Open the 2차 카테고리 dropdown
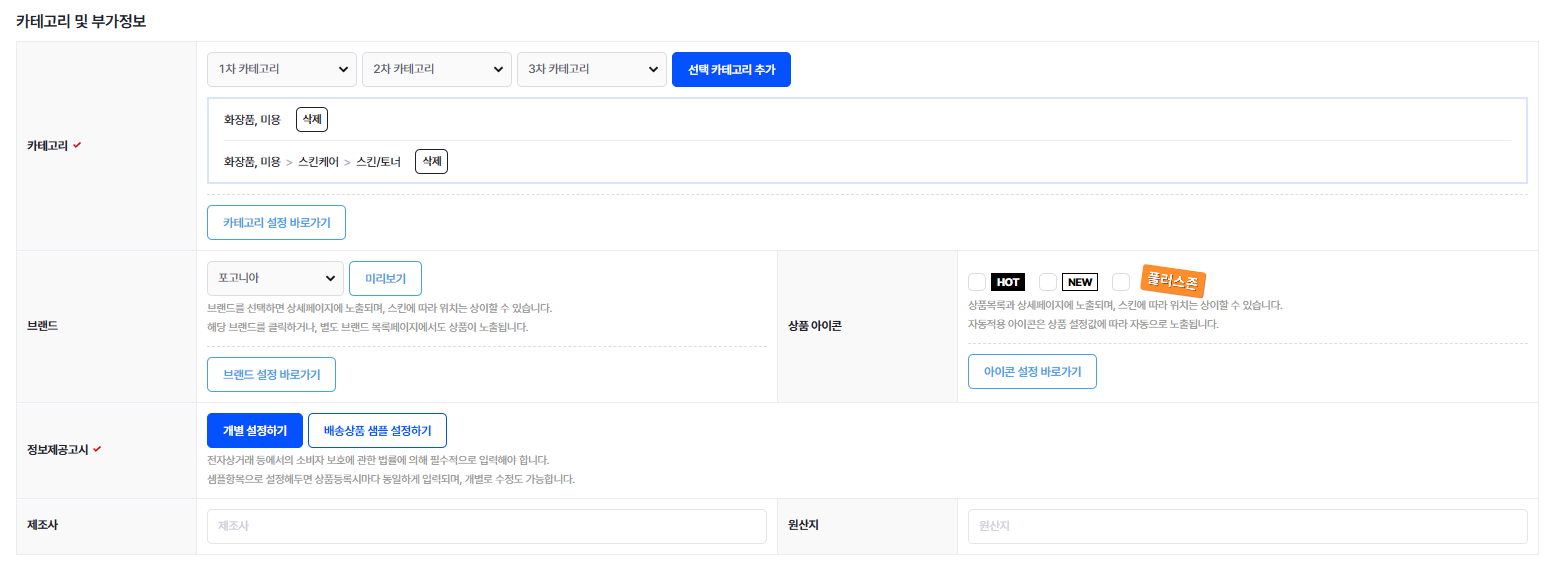Screen dimensions: 1552x565 [x=437, y=69]
